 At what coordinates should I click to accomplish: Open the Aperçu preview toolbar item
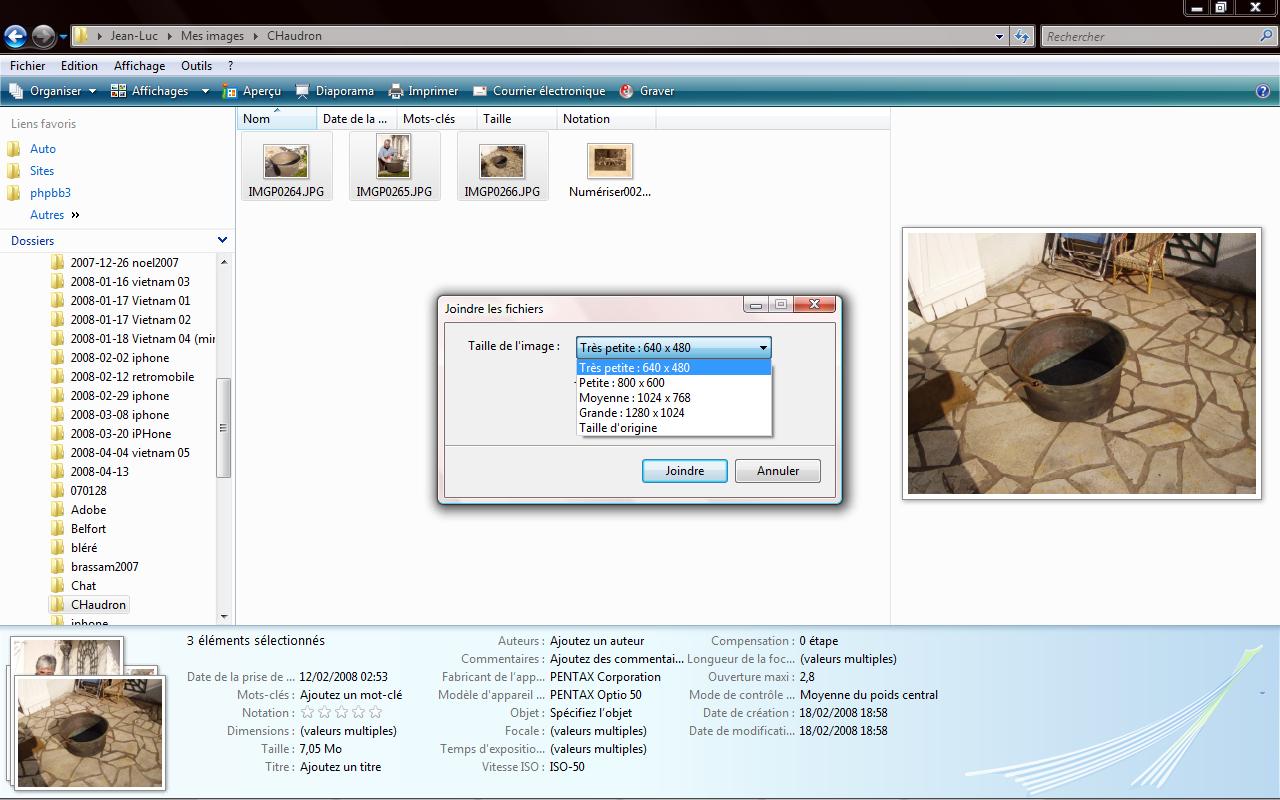point(251,91)
